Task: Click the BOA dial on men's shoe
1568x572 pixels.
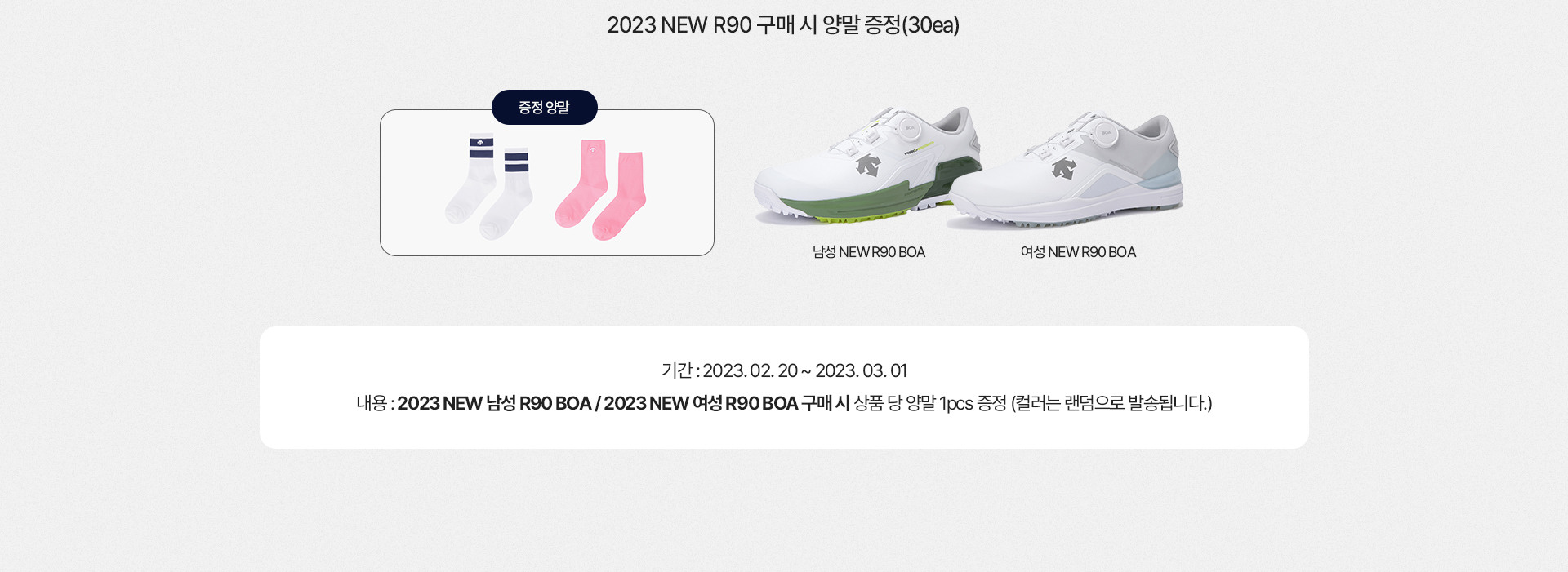Action: (908, 129)
